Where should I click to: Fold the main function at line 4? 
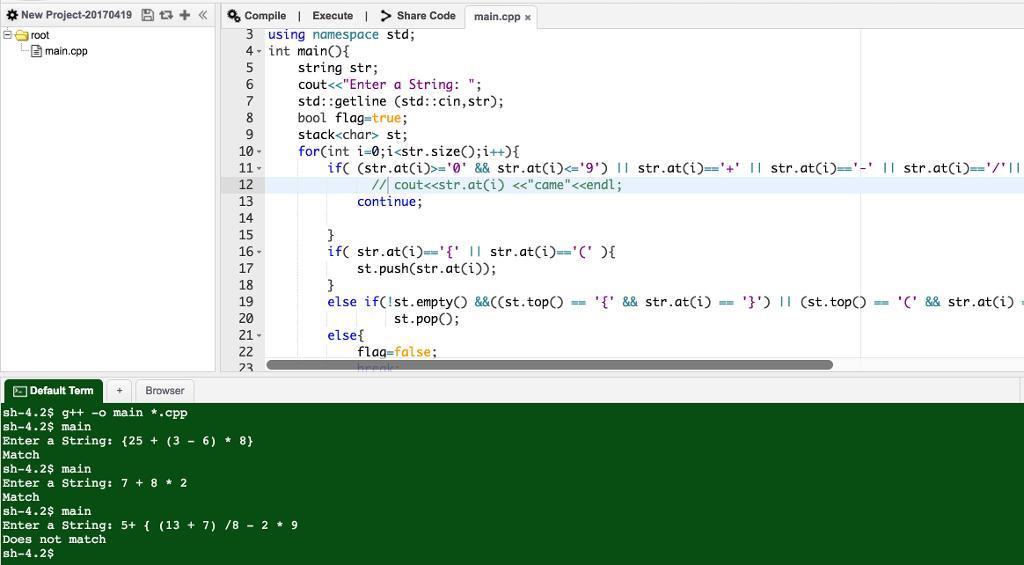coord(259,51)
